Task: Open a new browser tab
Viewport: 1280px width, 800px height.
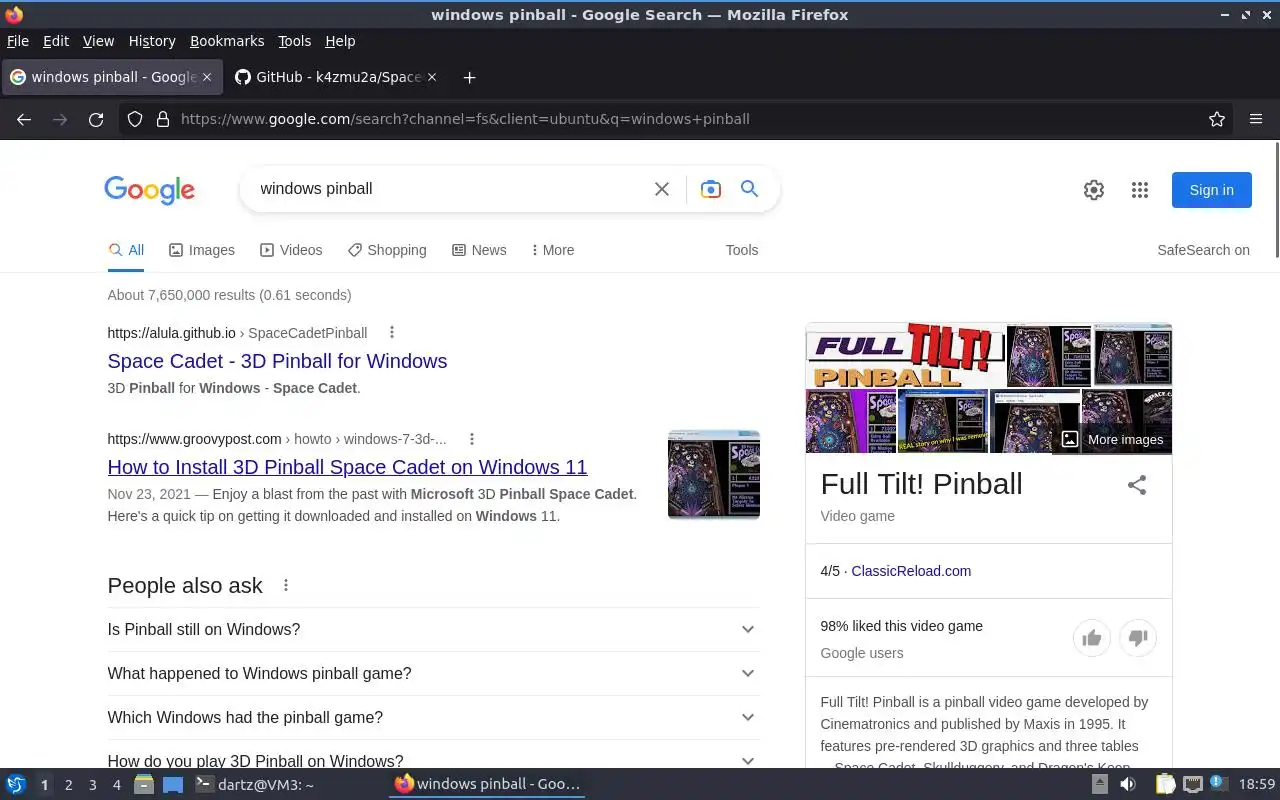Action: point(469,77)
